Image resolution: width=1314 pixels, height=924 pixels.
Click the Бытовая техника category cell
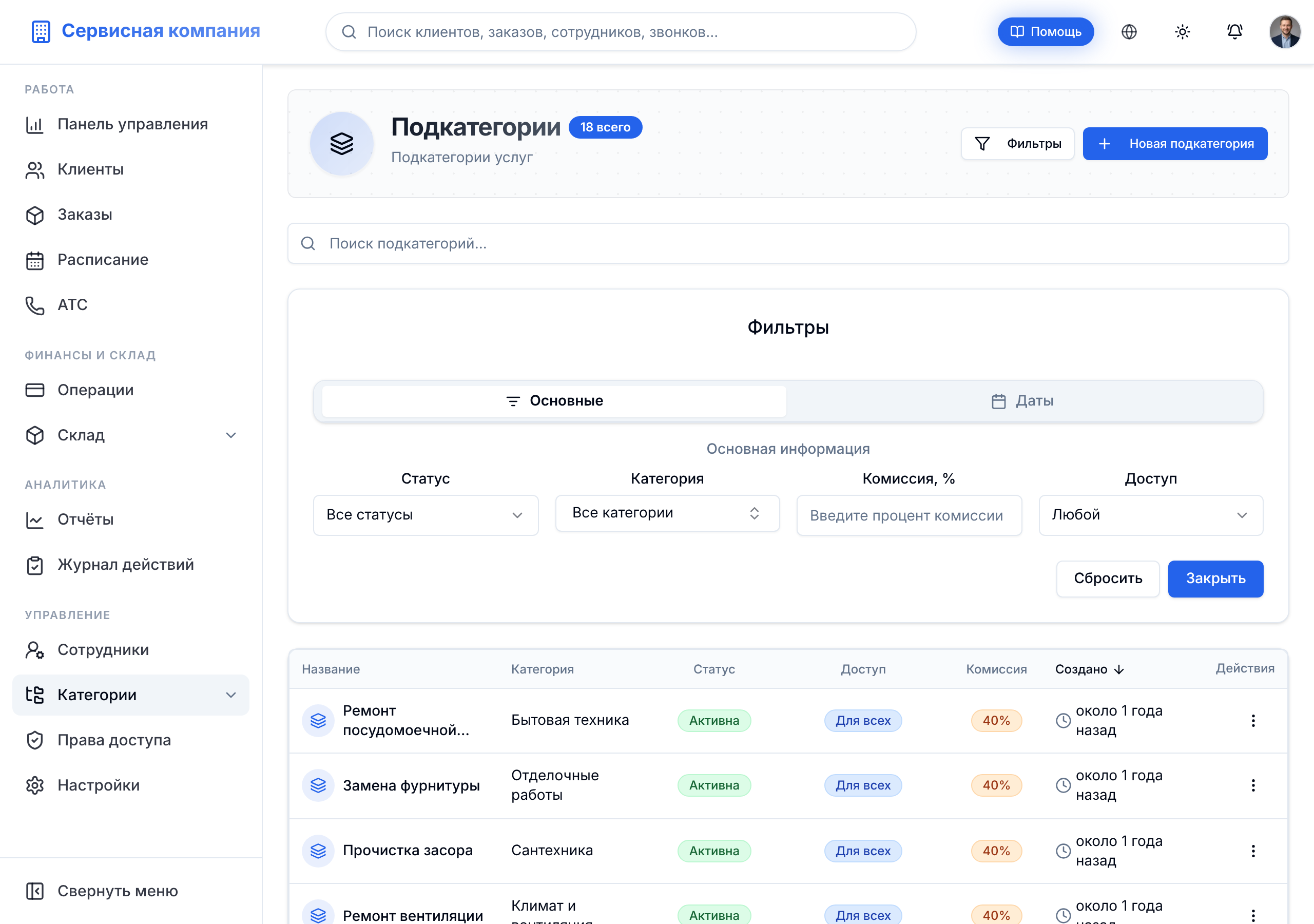(569, 720)
